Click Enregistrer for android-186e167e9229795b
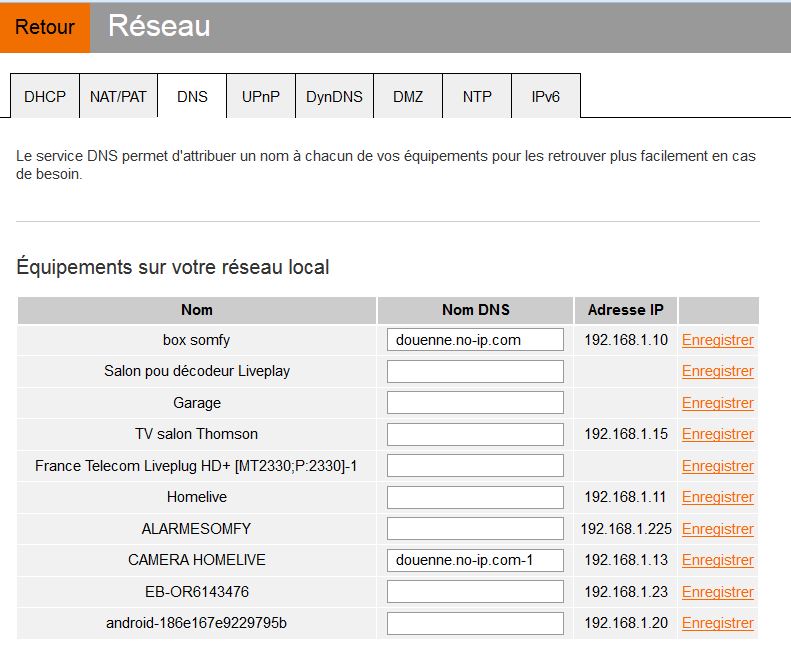This screenshot has height=671, width=791. click(x=718, y=623)
